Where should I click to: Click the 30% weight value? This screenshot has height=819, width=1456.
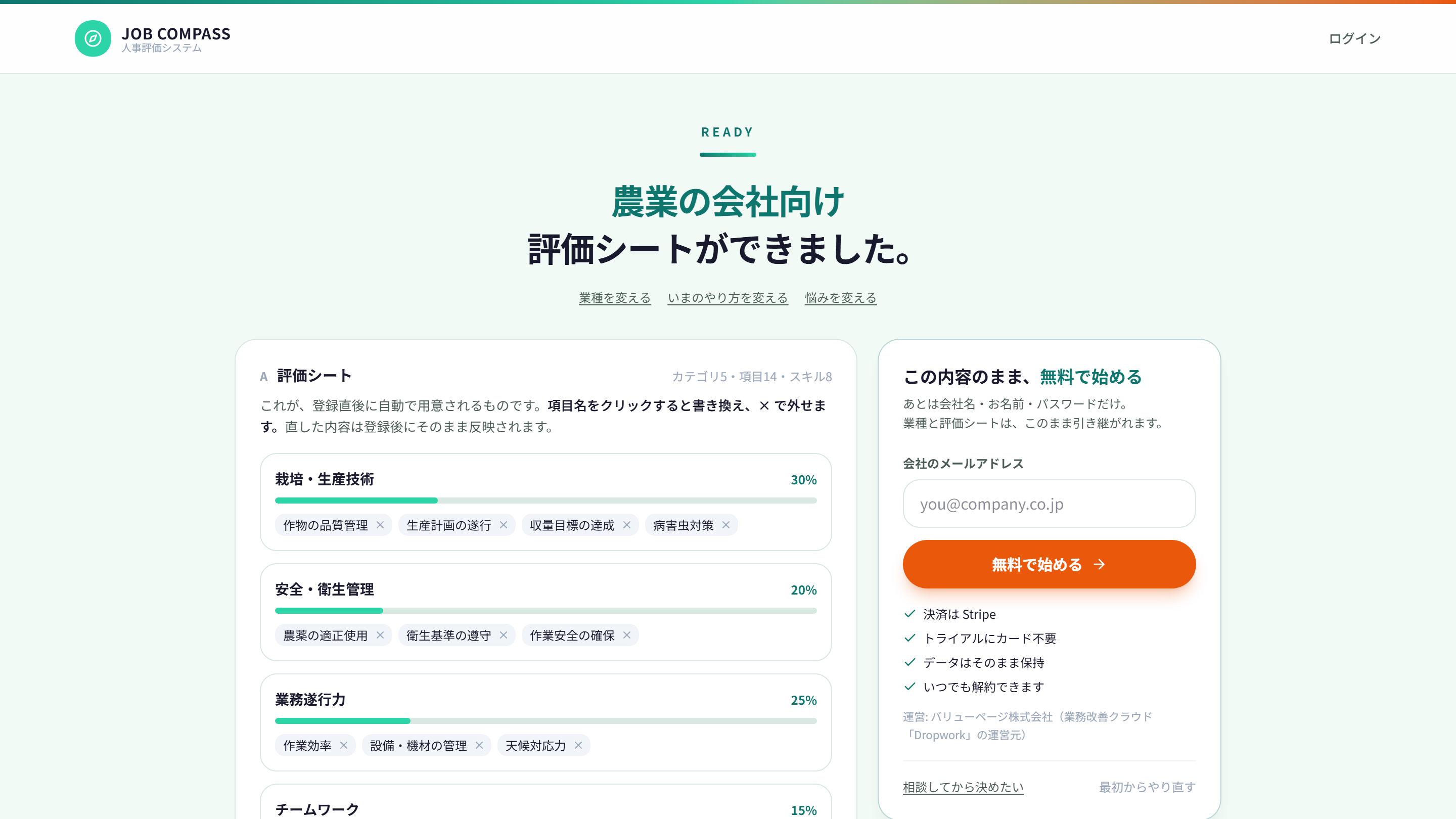(x=804, y=480)
